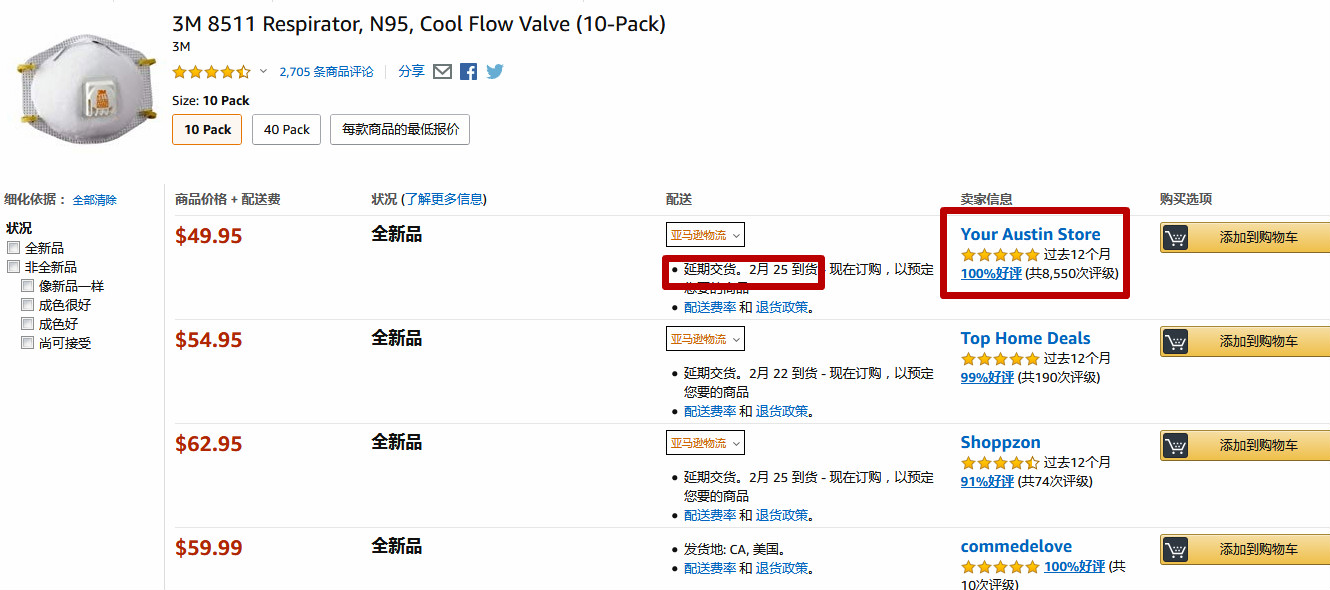Click cart icon for Shoppzon offer
Viewport: 1330px width, 590px height.
click(1175, 446)
